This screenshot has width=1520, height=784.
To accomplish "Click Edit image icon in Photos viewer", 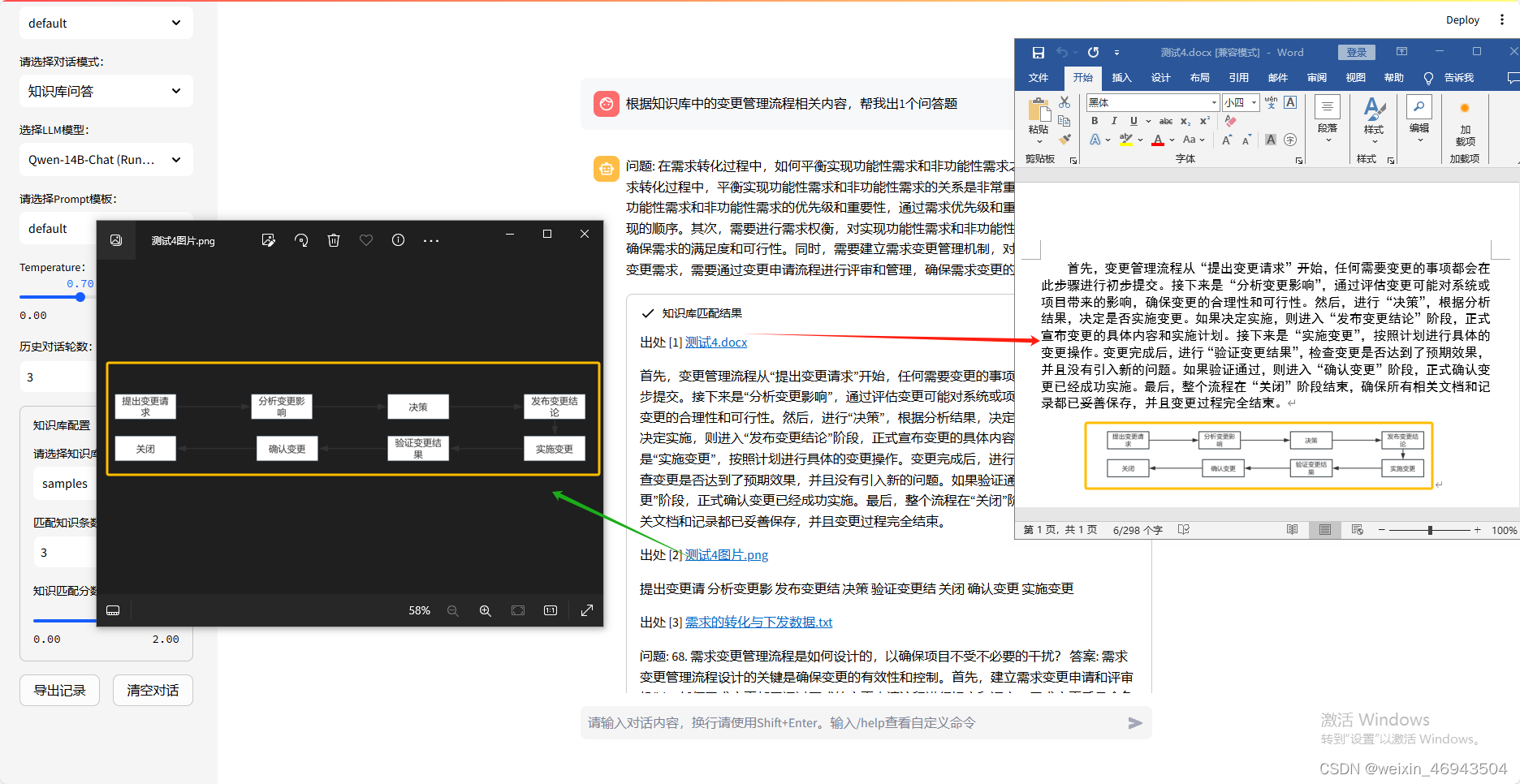I will 268,240.
